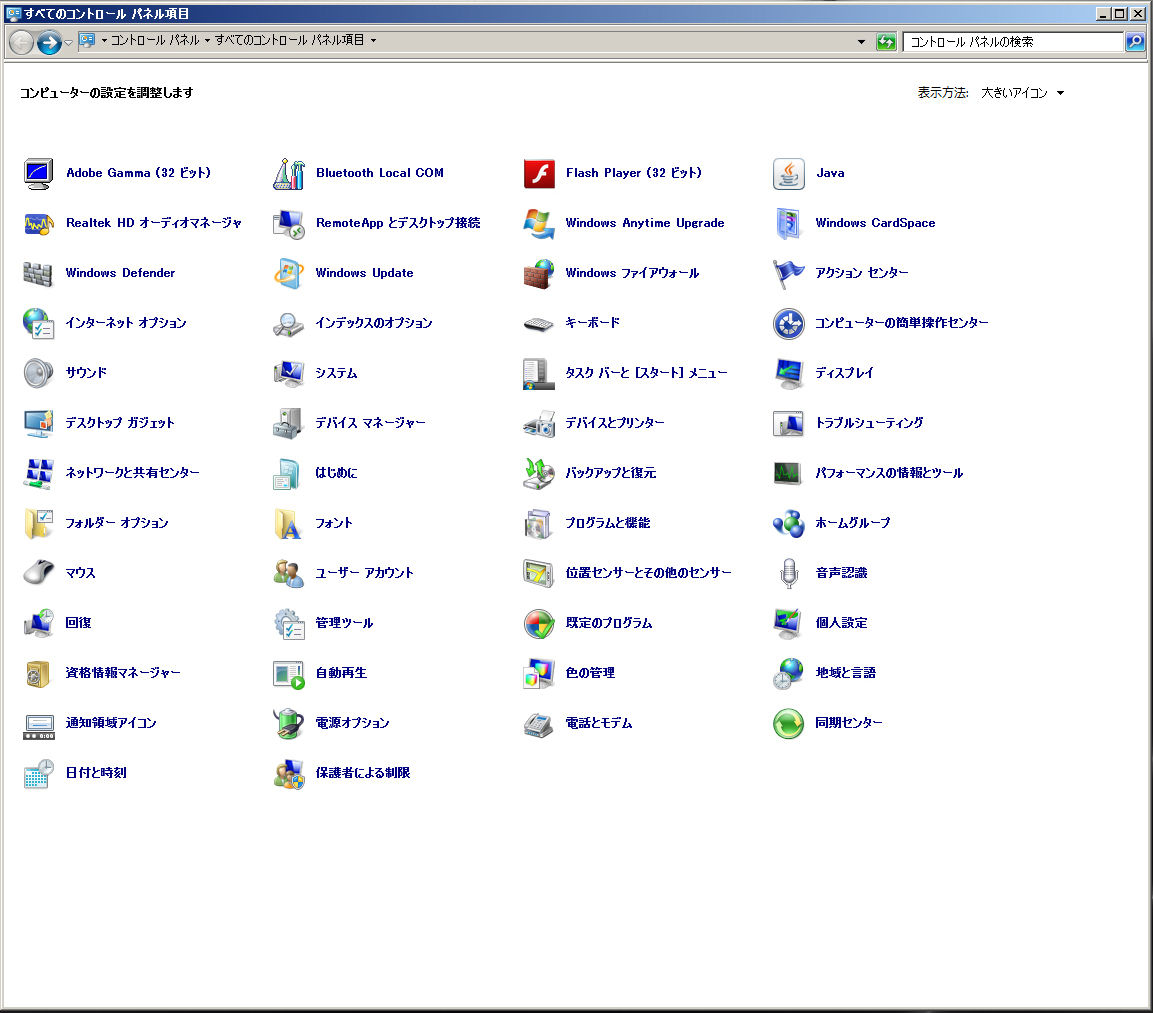Open the 管理ツール link
The image size is (1153, 1013).
(344, 623)
